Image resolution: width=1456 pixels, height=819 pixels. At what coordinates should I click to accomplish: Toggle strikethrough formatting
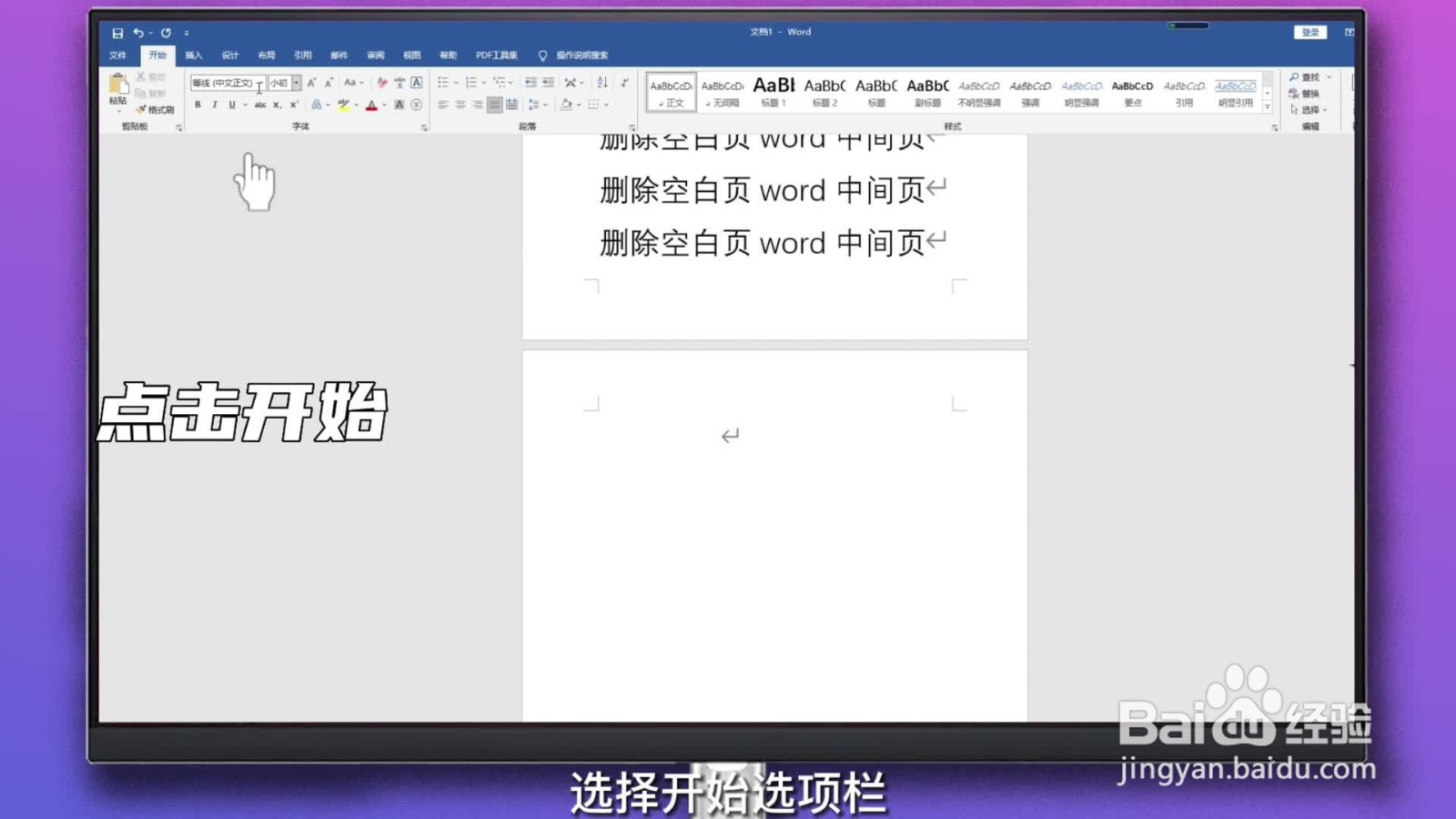(261, 106)
